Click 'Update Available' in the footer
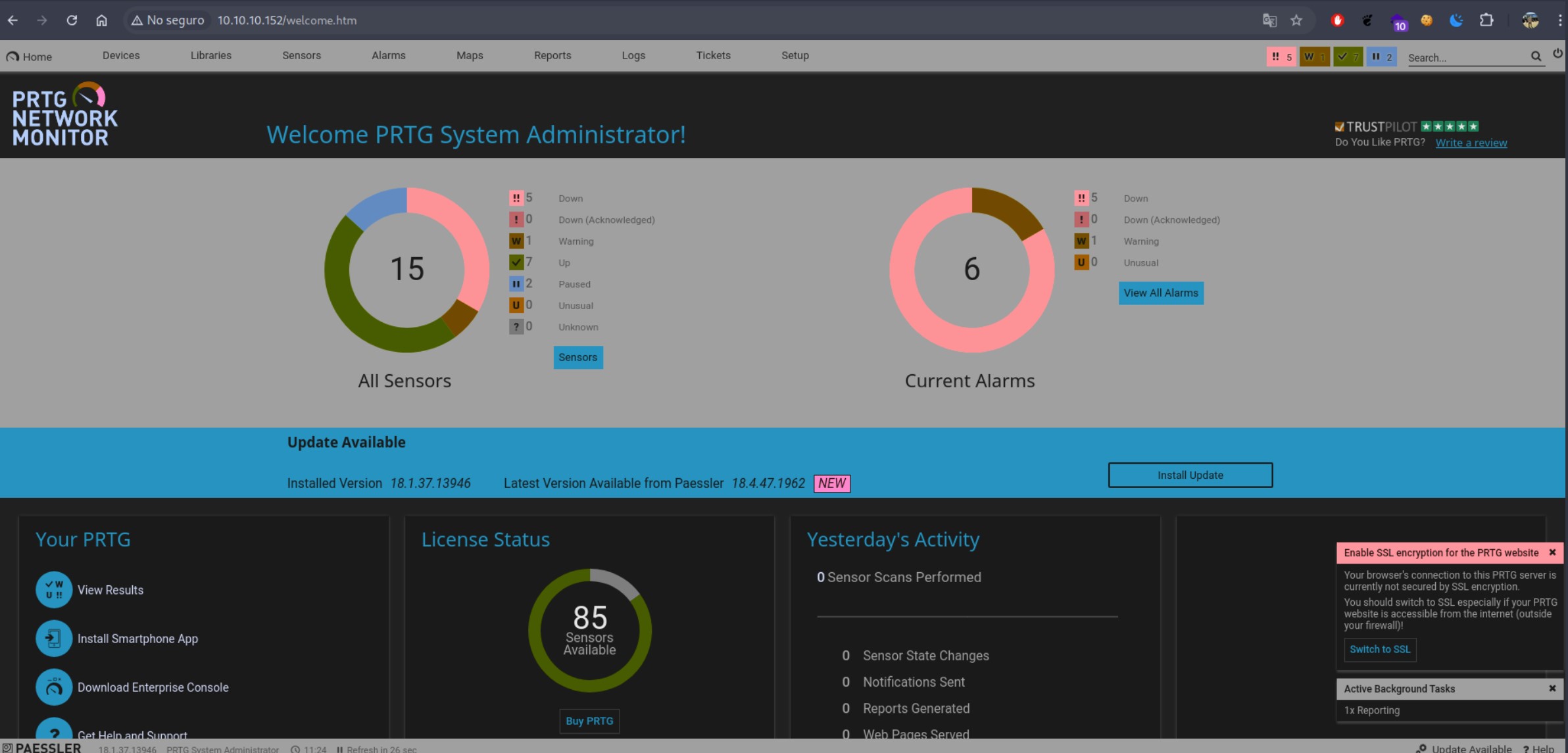This screenshot has width=1568, height=753. click(x=1464, y=748)
